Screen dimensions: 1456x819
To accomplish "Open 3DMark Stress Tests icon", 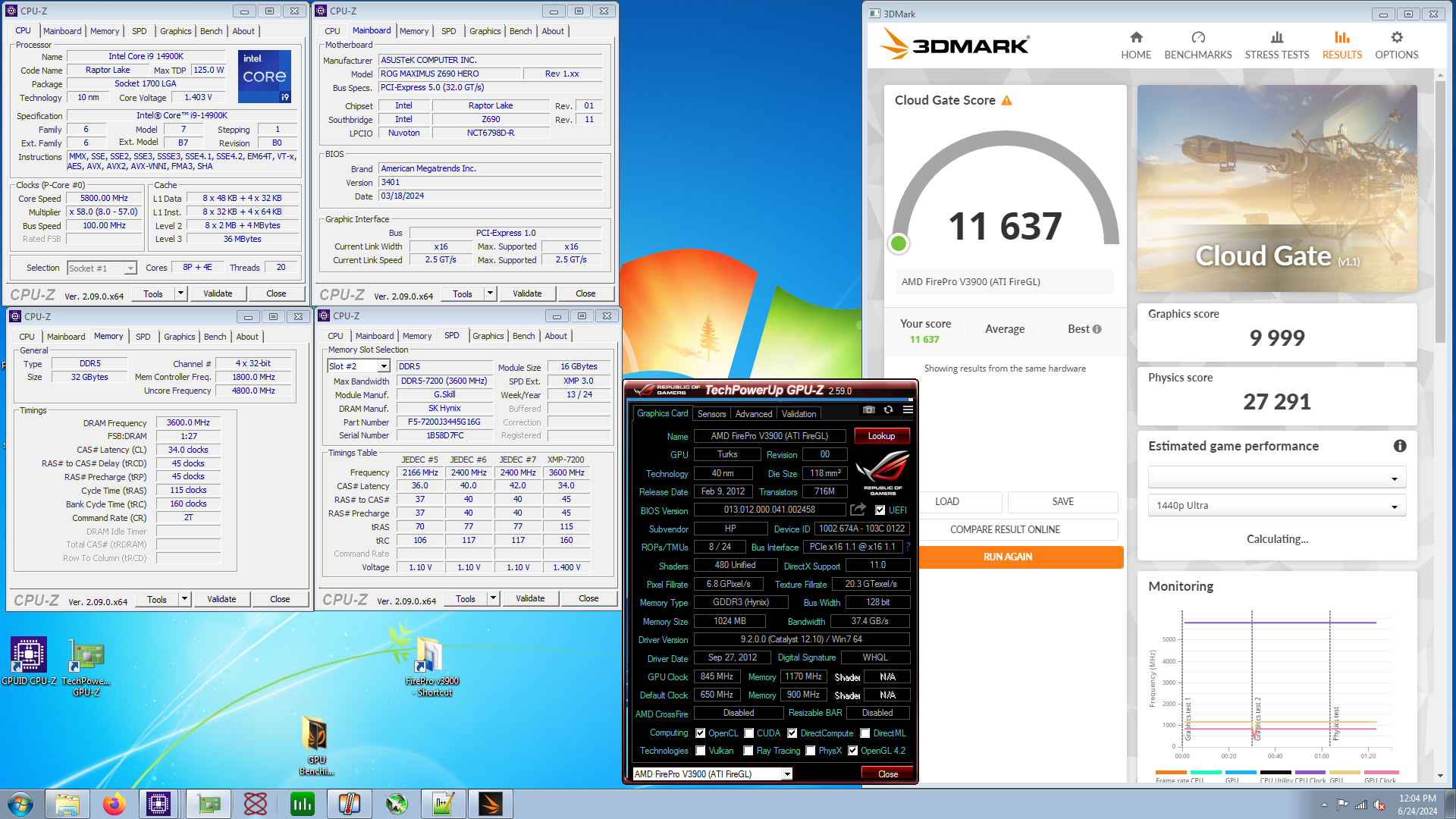I will [1277, 37].
